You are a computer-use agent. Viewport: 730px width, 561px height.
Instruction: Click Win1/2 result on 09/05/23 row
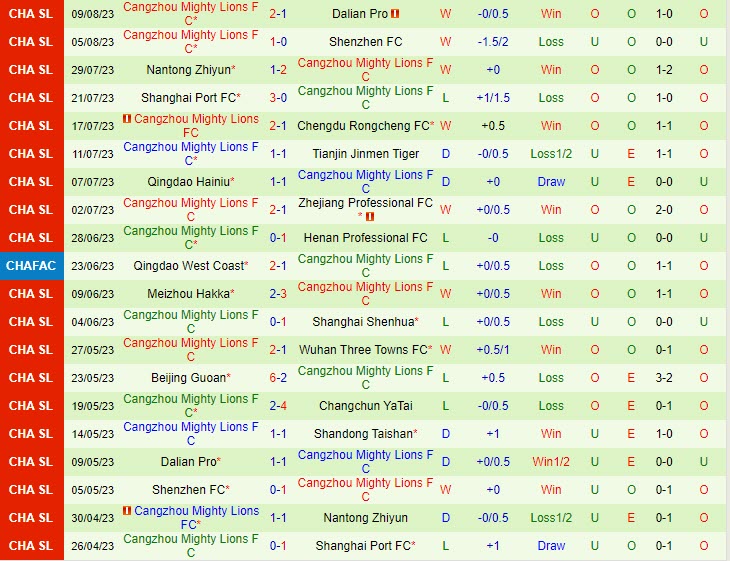(x=551, y=462)
